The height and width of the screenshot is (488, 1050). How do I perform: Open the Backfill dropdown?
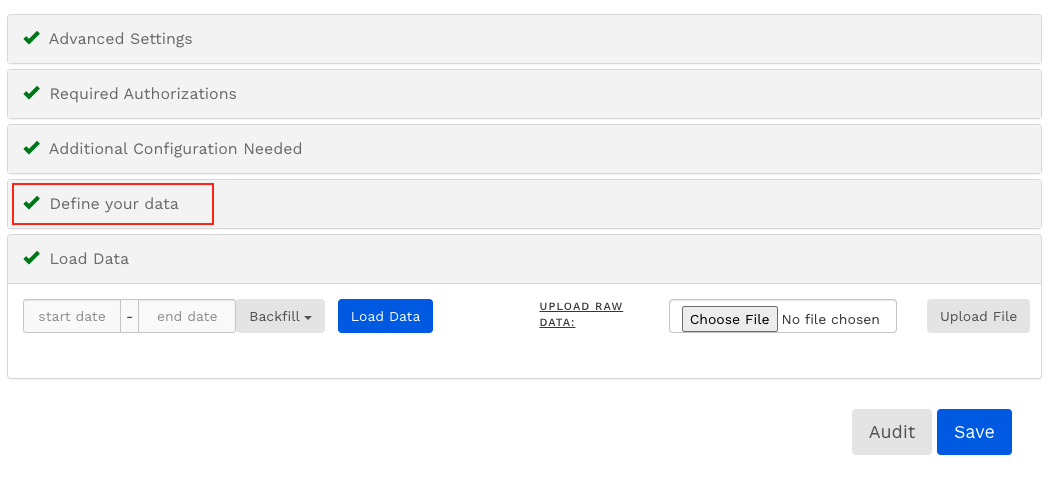[x=280, y=316]
